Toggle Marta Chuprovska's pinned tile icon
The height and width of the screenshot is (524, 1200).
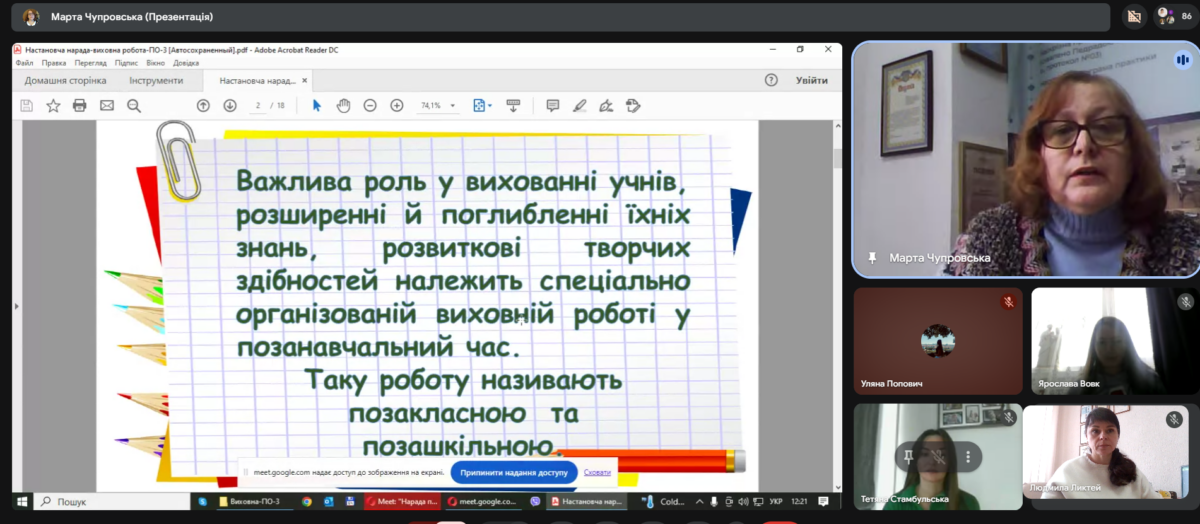[x=872, y=258]
